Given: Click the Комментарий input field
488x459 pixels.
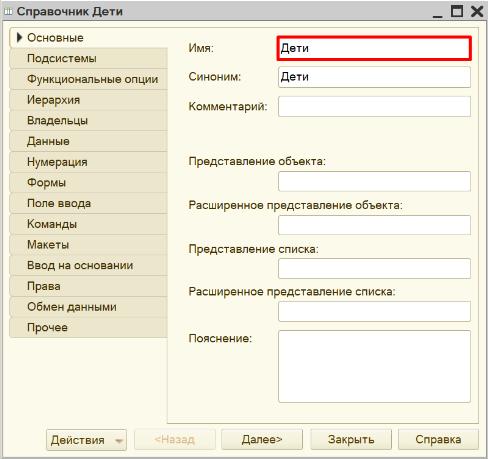Looking at the screenshot, I should [x=374, y=106].
